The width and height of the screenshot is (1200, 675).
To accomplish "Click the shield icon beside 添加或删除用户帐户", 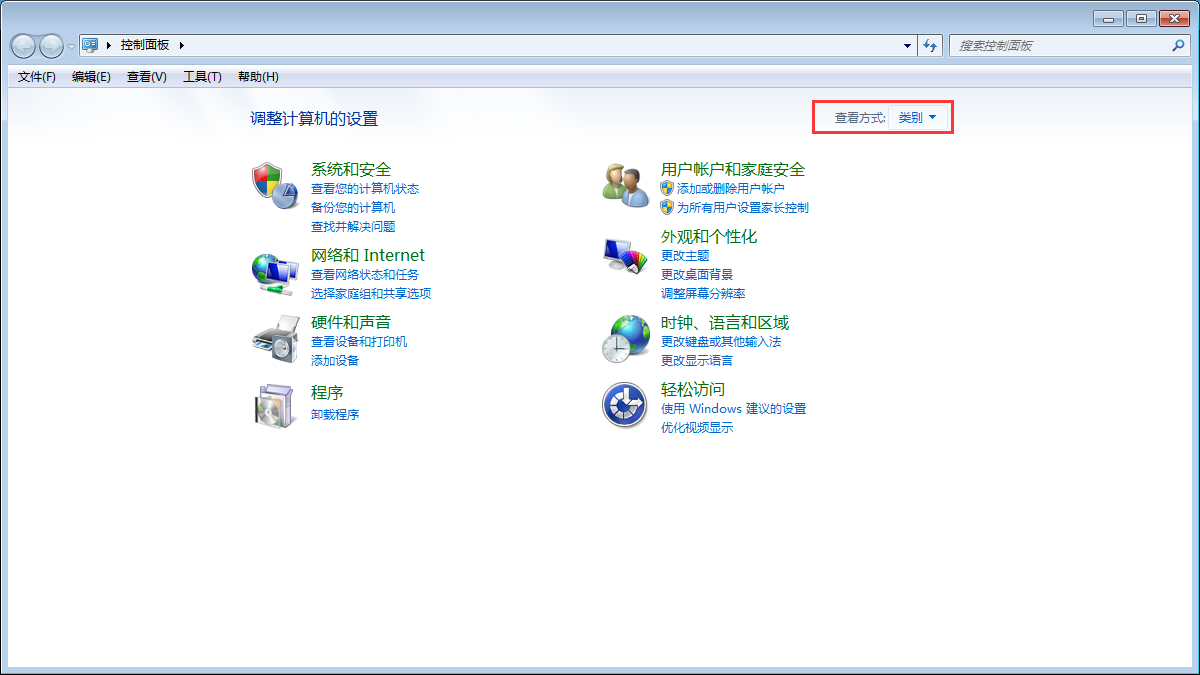I will tap(667, 188).
